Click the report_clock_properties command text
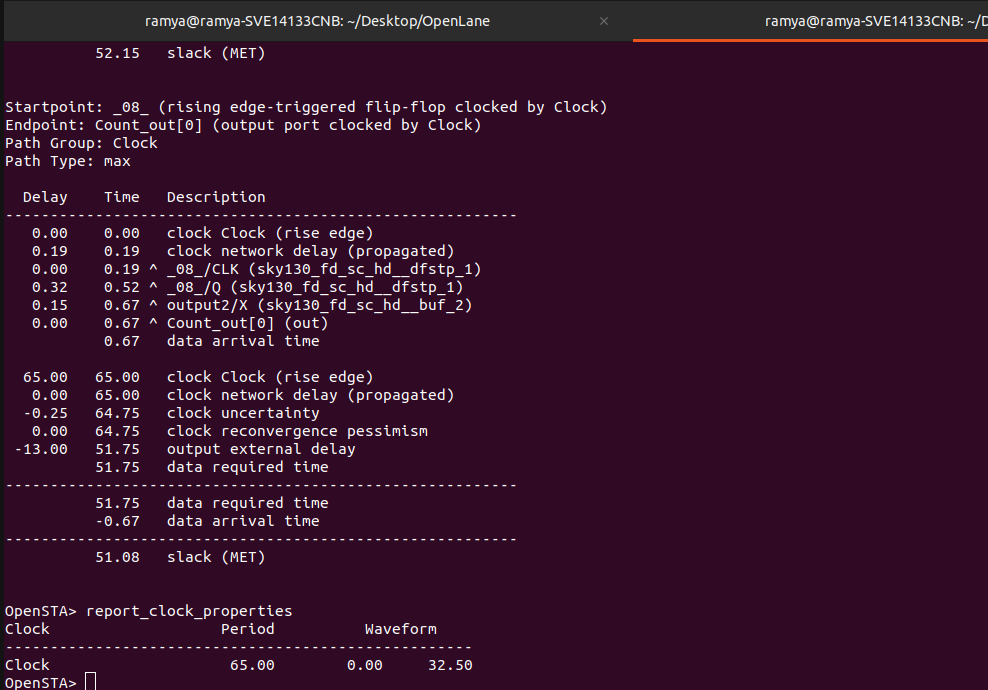988x690 pixels. pyautogui.click(x=190, y=610)
